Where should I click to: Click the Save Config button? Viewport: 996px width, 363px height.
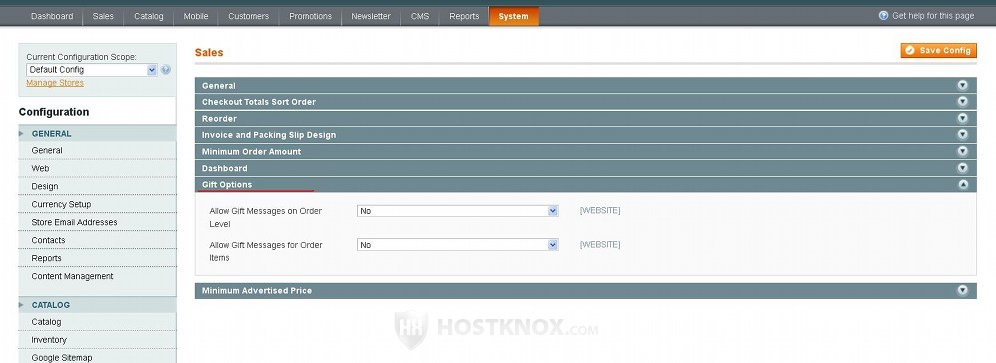pos(938,51)
